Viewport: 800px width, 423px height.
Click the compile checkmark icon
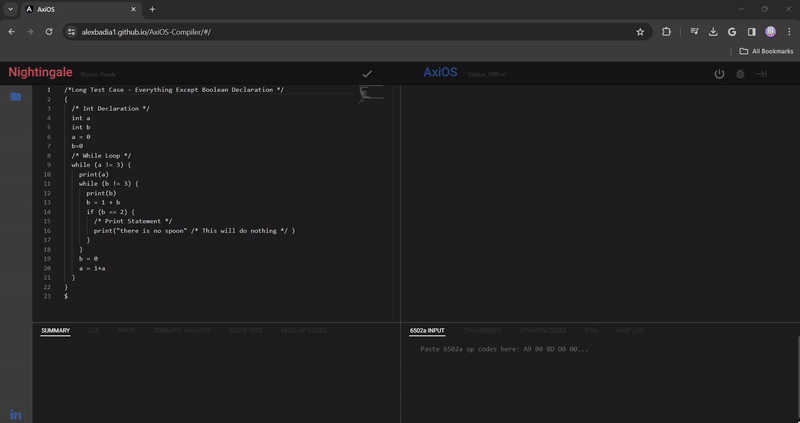(x=367, y=74)
